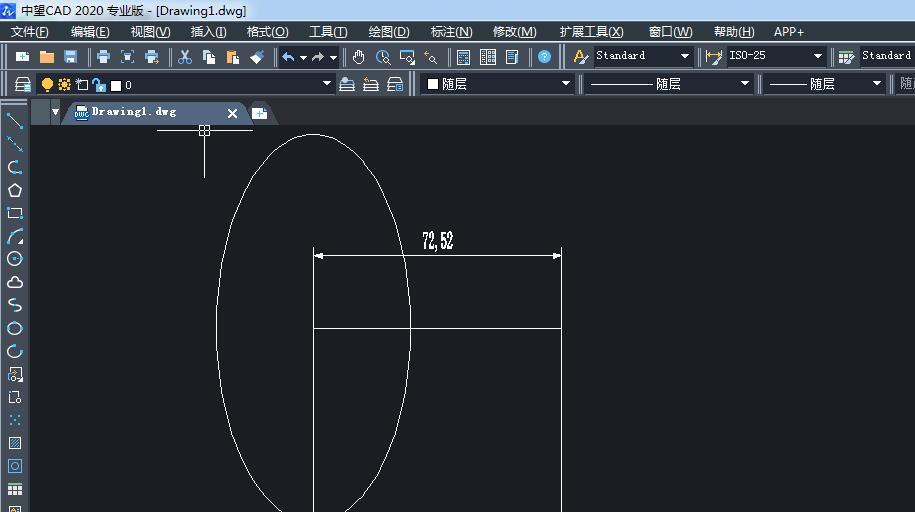The height and width of the screenshot is (512, 915).
Task: Select the Make Block tool
Action: (x=15, y=397)
